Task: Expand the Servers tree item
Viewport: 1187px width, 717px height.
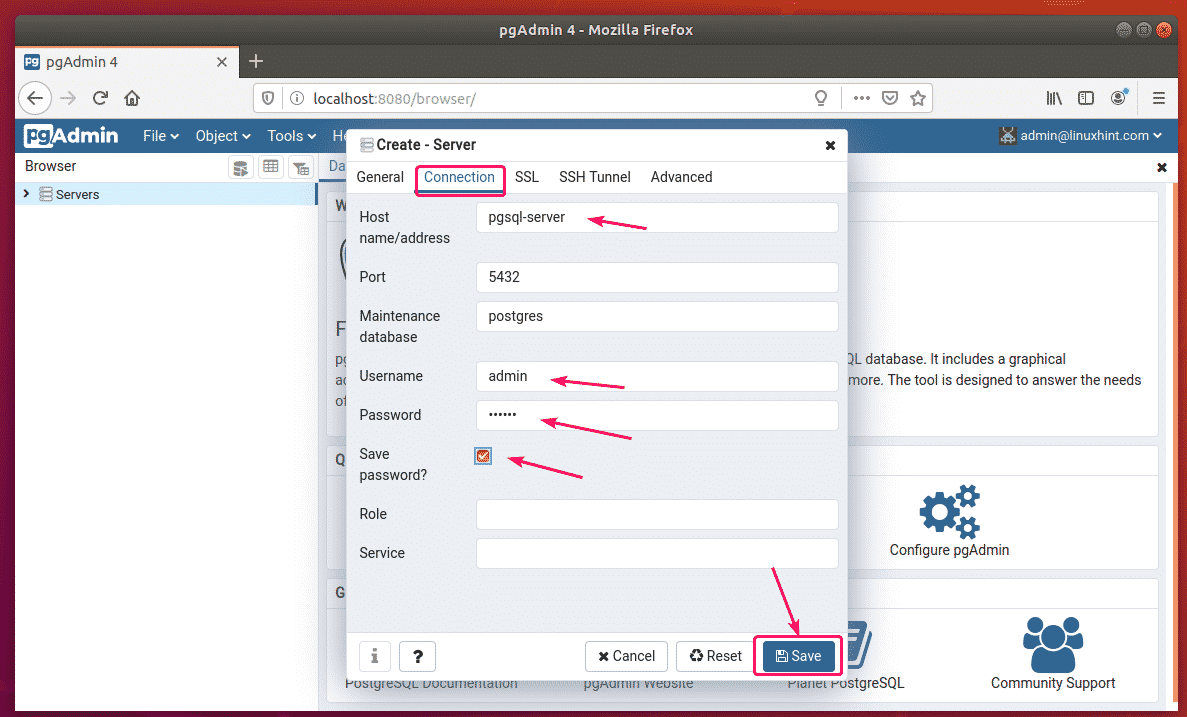Action: [26, 193]
